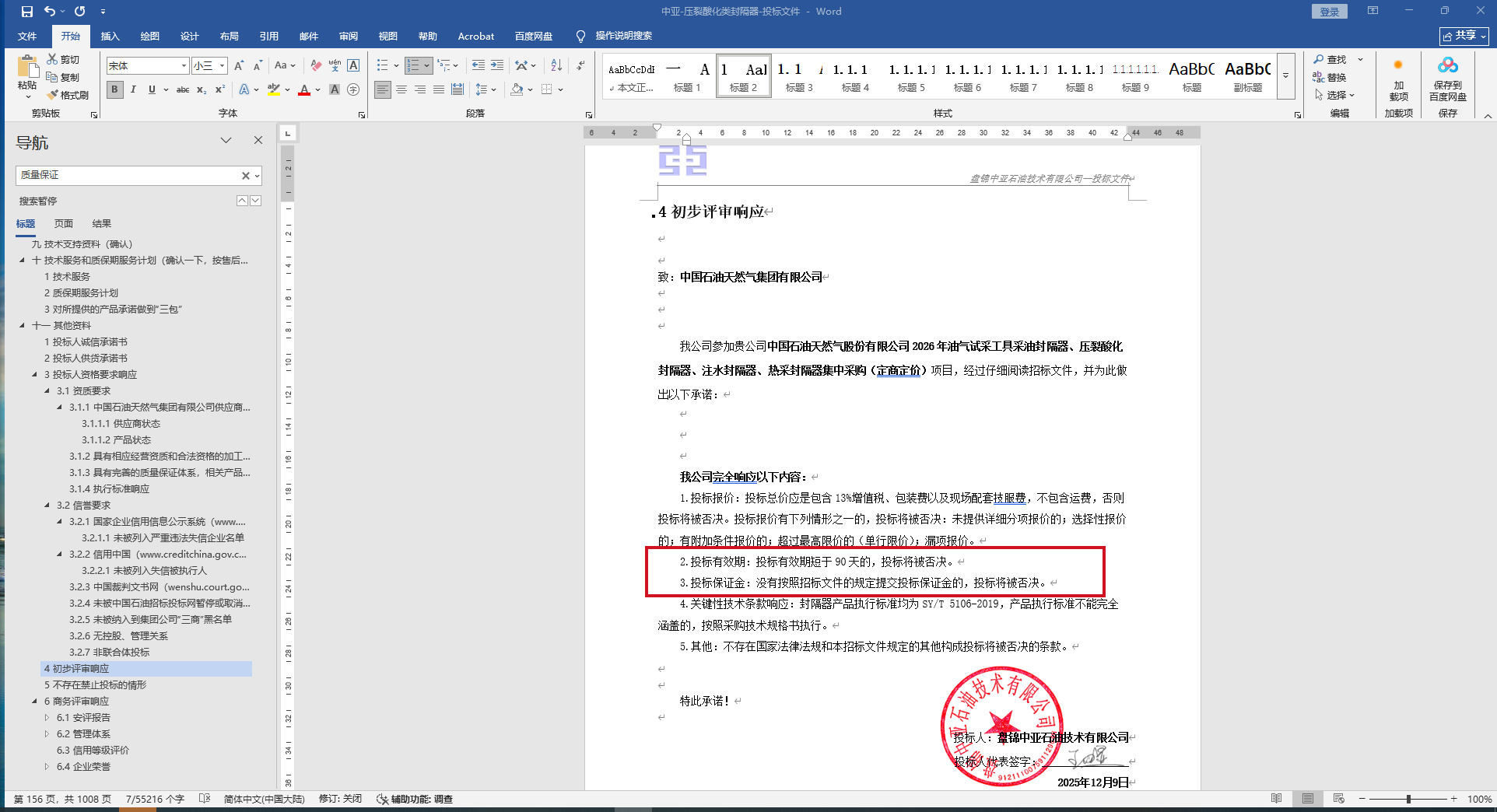Click the zoom slider in the status bar
The height and width of the screenshot is (812, 1497).
pyautogui.click(x=1408, y=799)
